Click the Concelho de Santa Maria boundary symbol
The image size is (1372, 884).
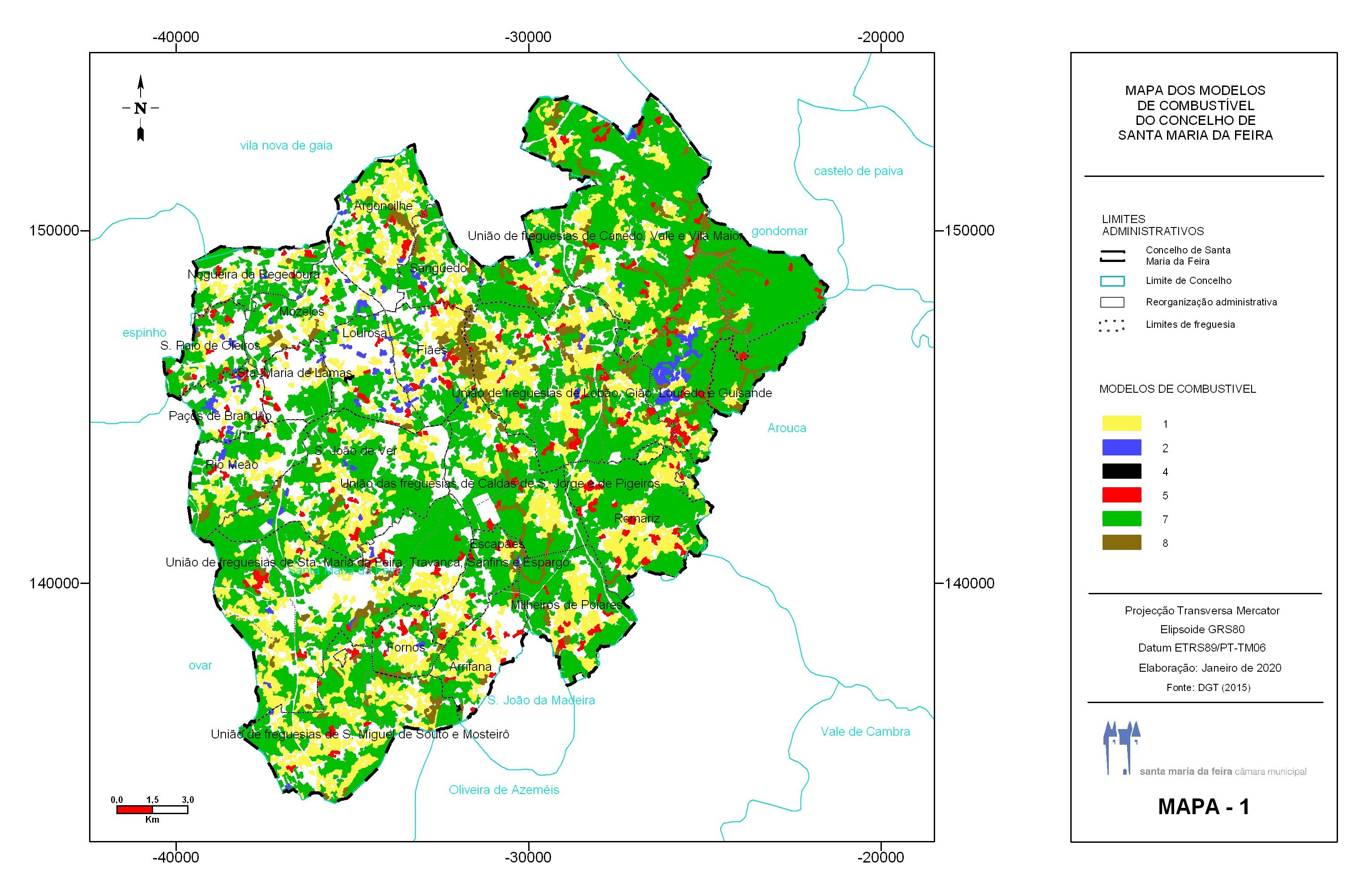tap(1112, 256)
